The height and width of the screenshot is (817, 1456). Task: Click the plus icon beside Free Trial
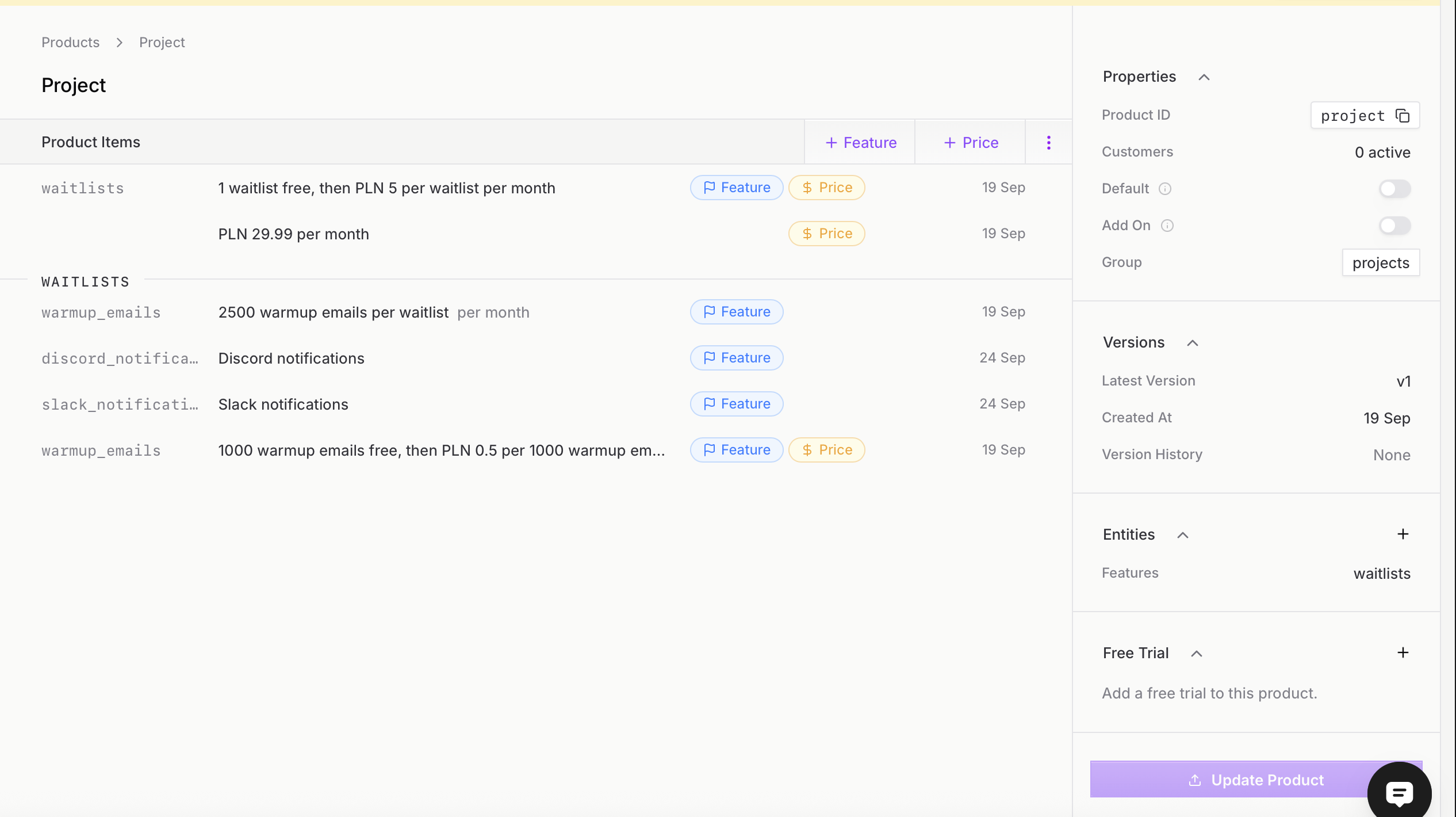[x=1403, y=653]
